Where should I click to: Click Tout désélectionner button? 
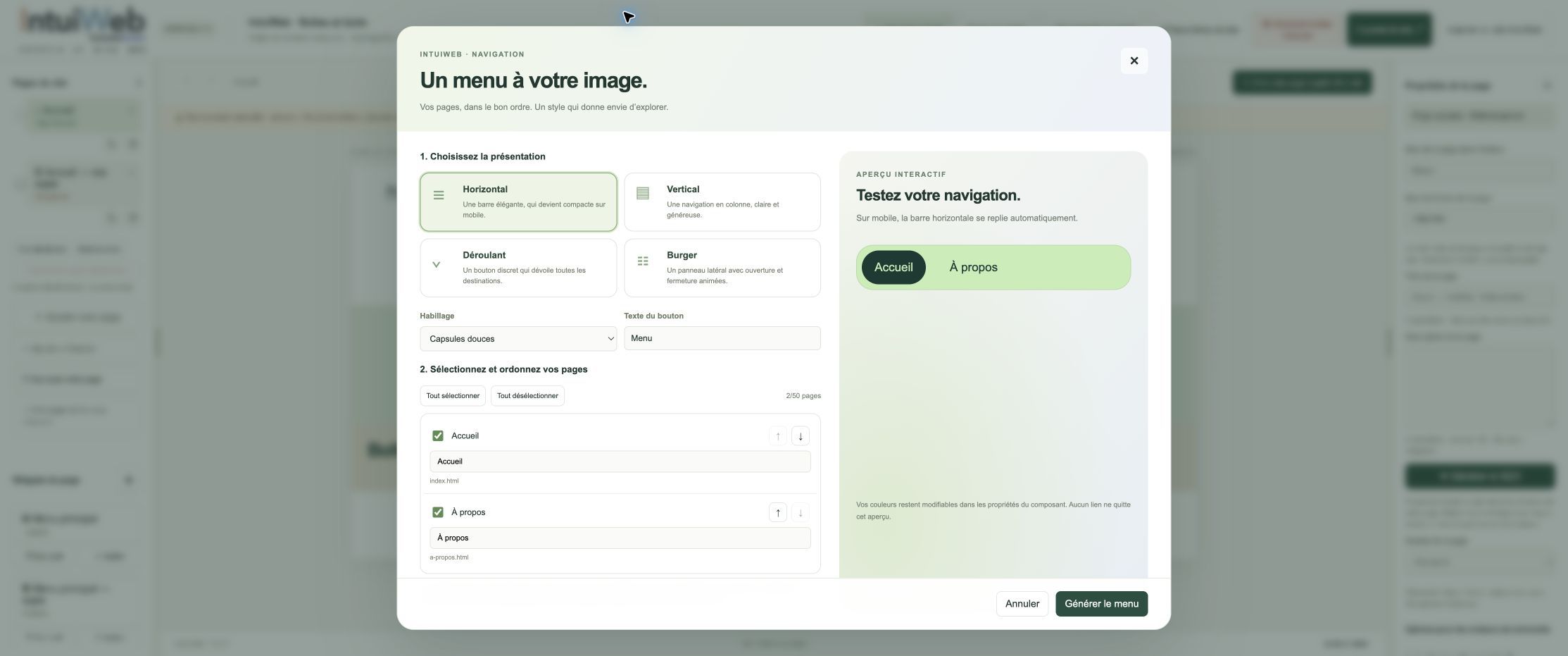pos(527,396)
